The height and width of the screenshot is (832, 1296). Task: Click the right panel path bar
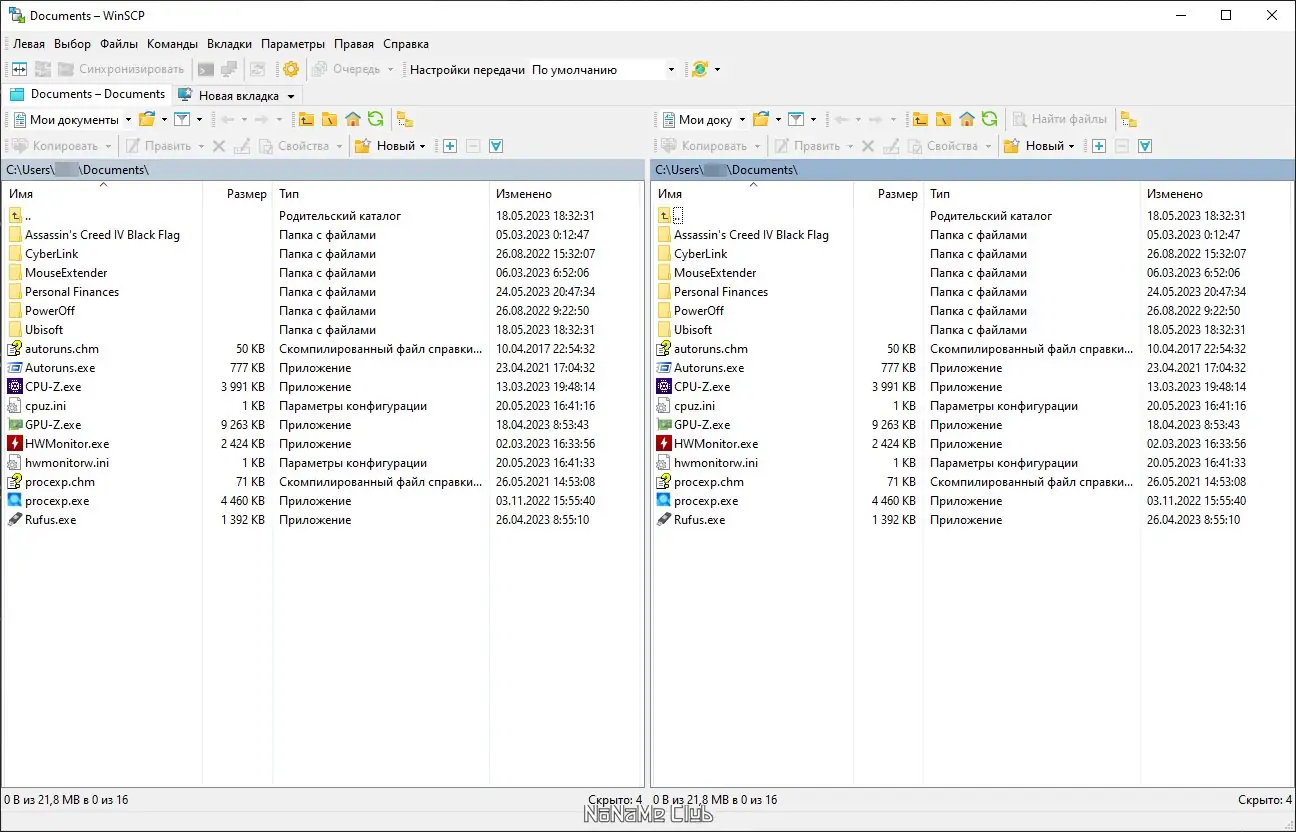[x=972, y=170]
